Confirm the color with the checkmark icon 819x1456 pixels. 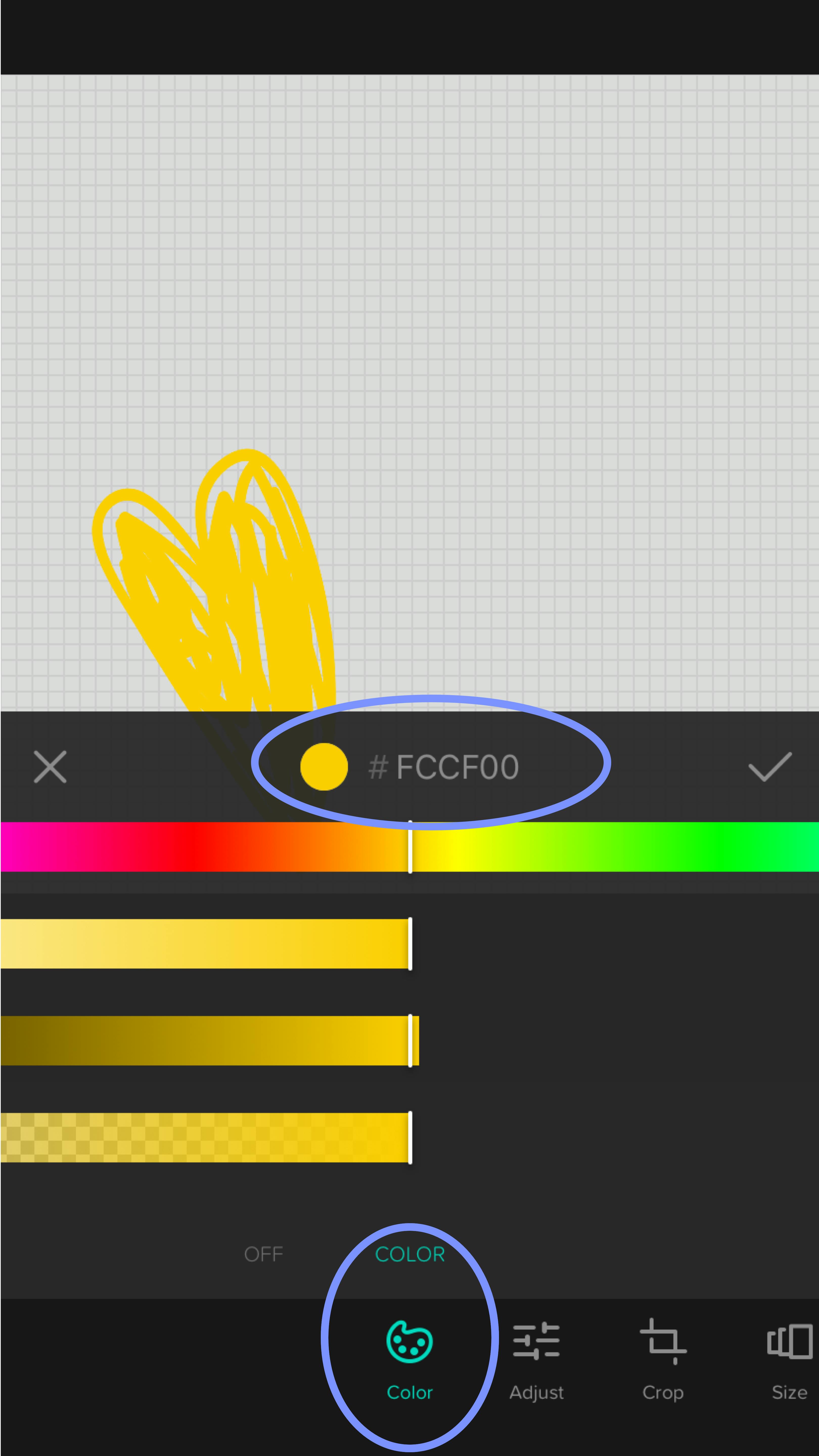point(769,767)
